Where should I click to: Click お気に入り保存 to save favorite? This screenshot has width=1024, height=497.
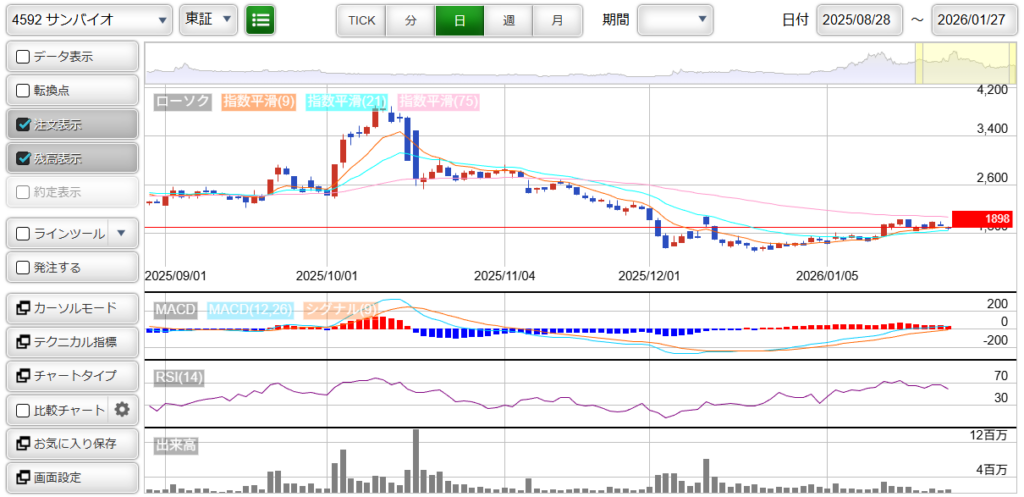pyautogui.click(x=71, y=443)
